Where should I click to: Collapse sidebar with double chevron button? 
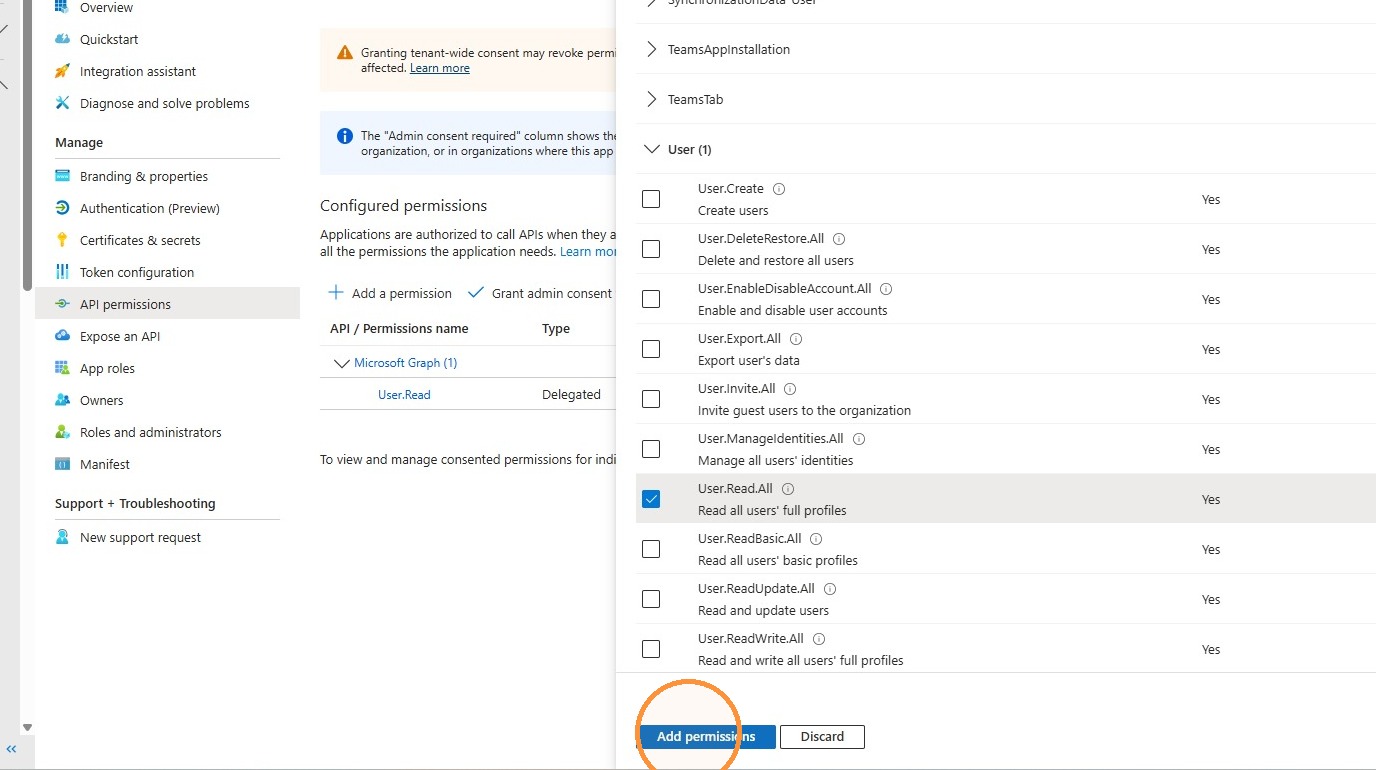(12, 749)
